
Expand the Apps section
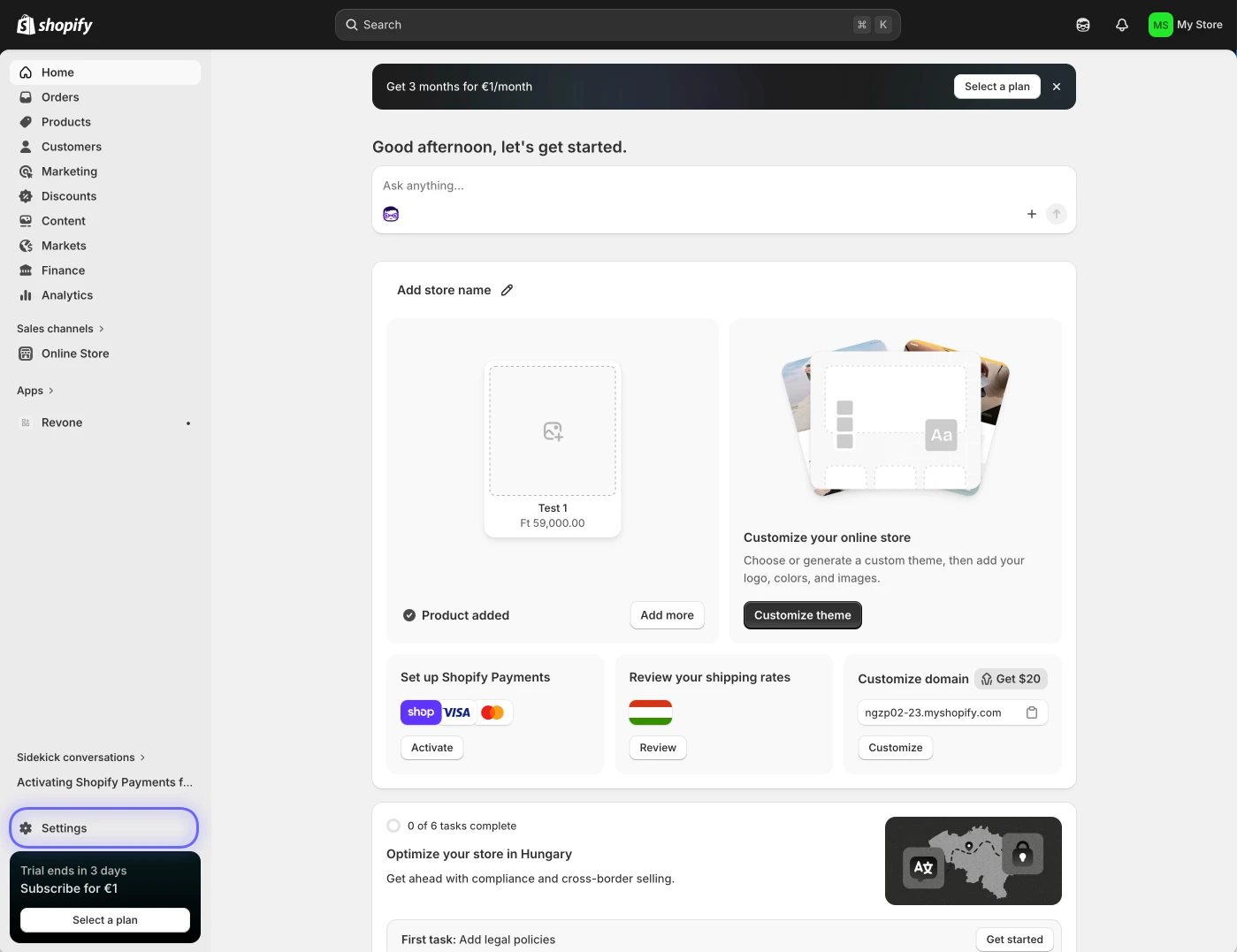pos(35,391)
